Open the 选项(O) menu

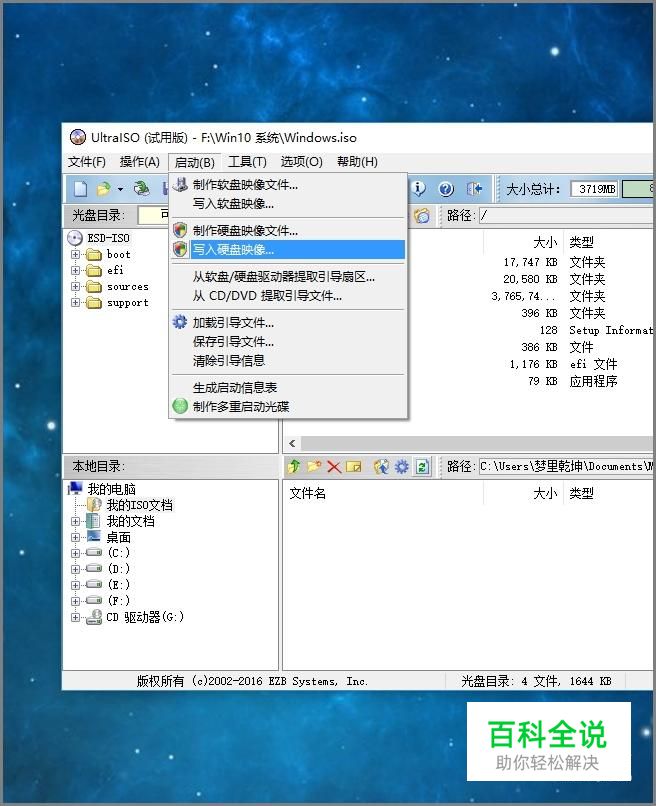[x=302, y=162]
